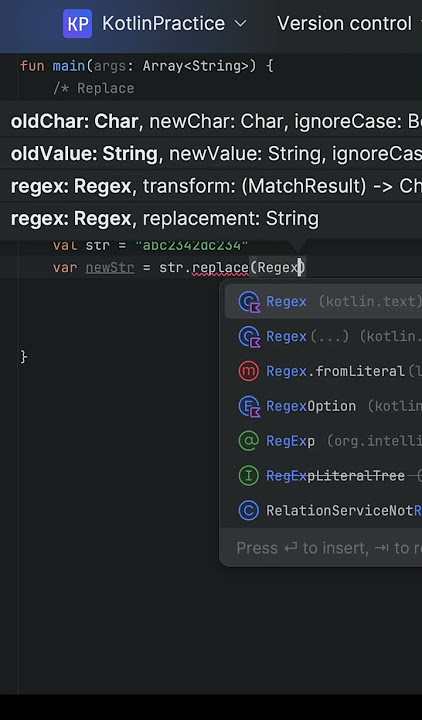The image size is (422, 720).
Task: Click the Regex(...) constructor suggestion icon
Action: 249,337
